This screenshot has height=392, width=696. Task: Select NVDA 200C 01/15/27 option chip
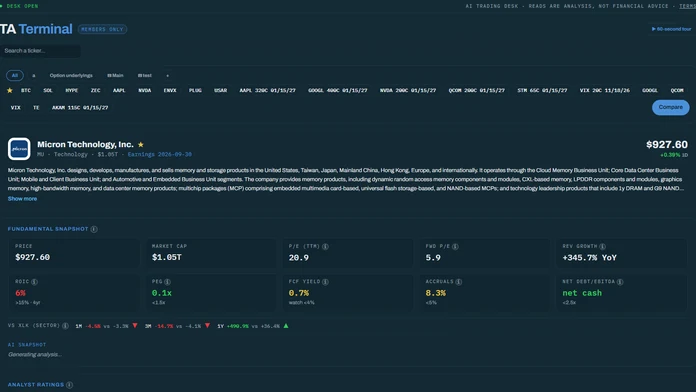tap(408, 91)
